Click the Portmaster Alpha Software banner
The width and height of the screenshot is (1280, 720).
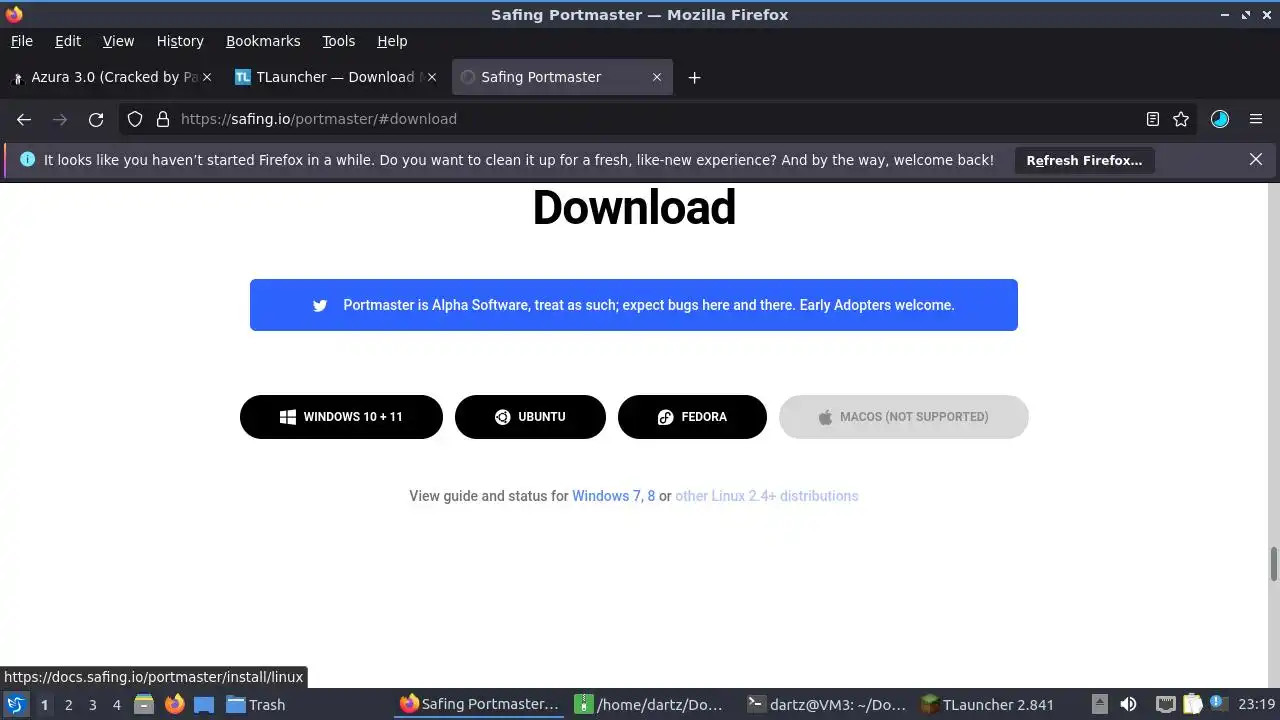pos(634,305)
